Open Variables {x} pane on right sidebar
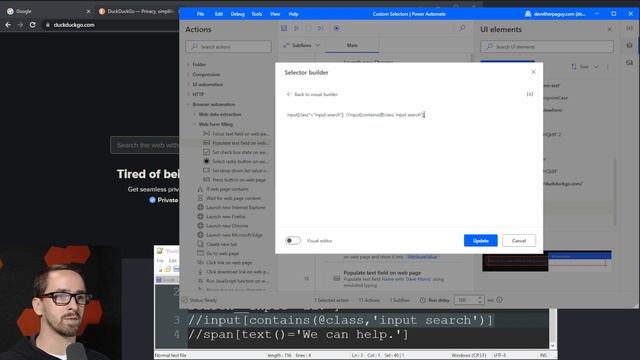Image resolution: width=640 pixels, height=360 pixels. click(x=629, y=28)
